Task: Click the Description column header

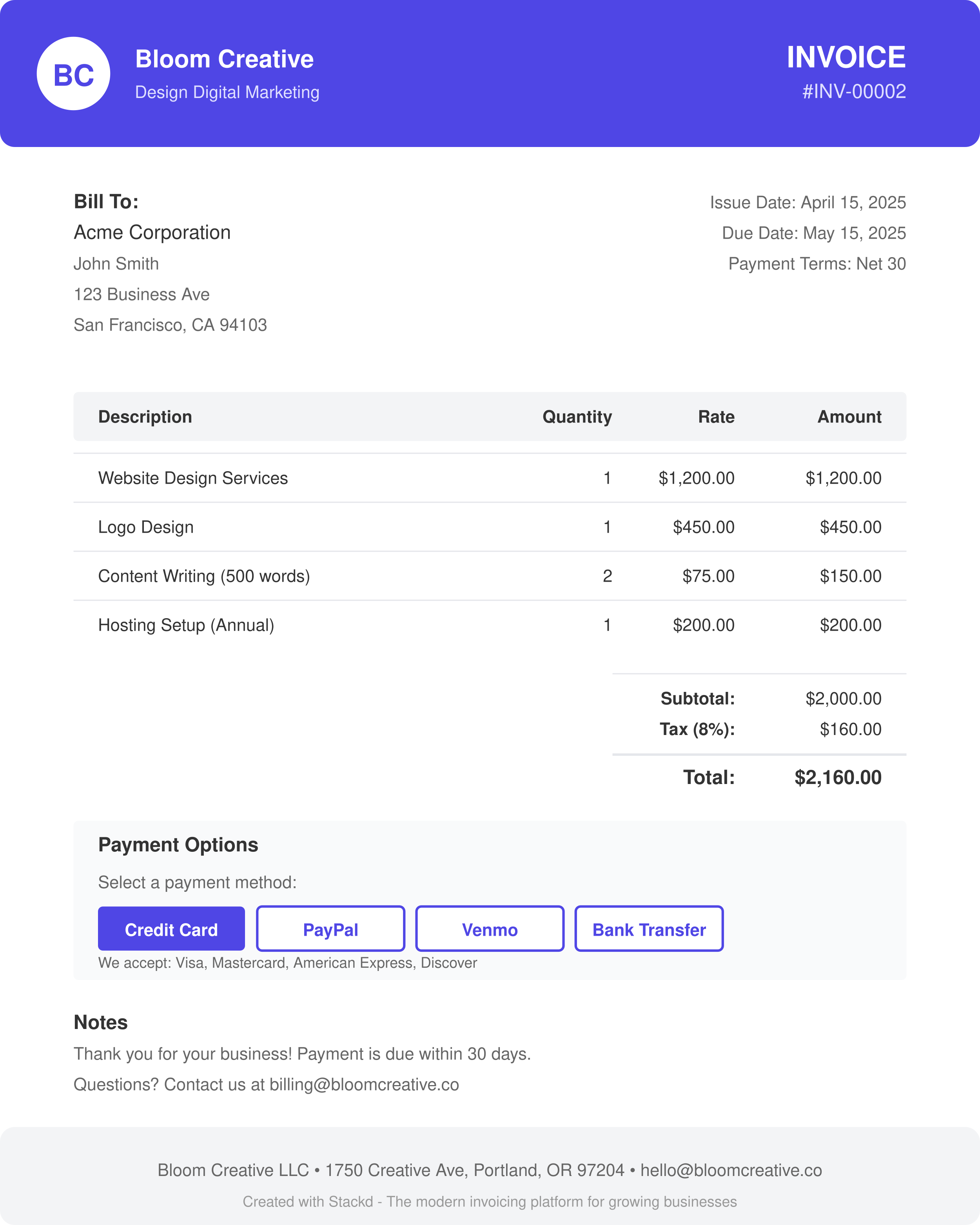Action: point(145,416)
